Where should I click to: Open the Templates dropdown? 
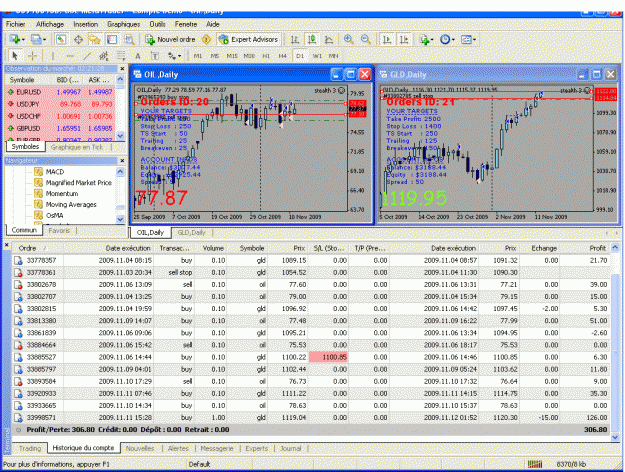(x=468, y=39)
